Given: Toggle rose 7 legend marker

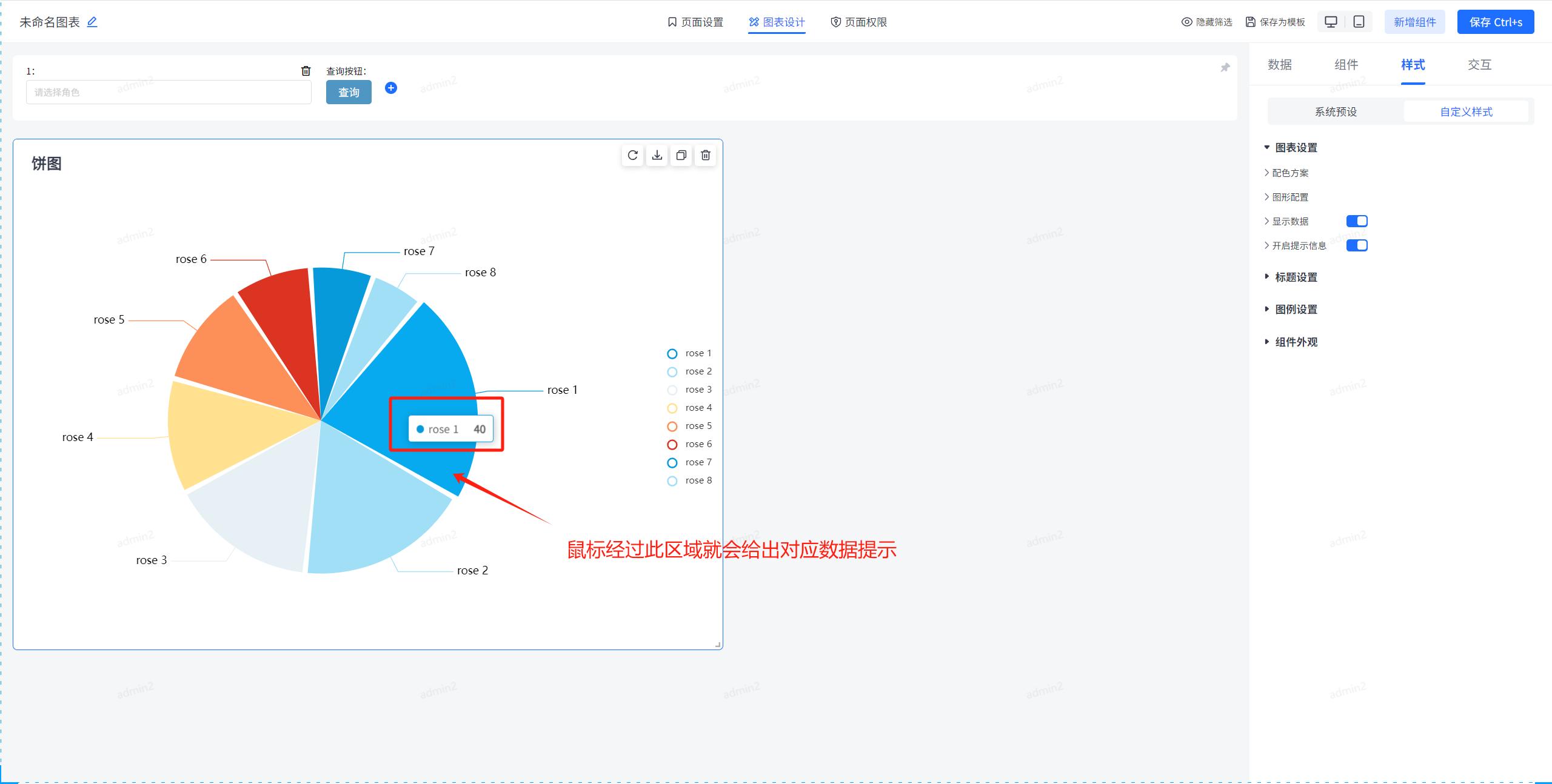Looking at the screenshot, I should [672, 463].
